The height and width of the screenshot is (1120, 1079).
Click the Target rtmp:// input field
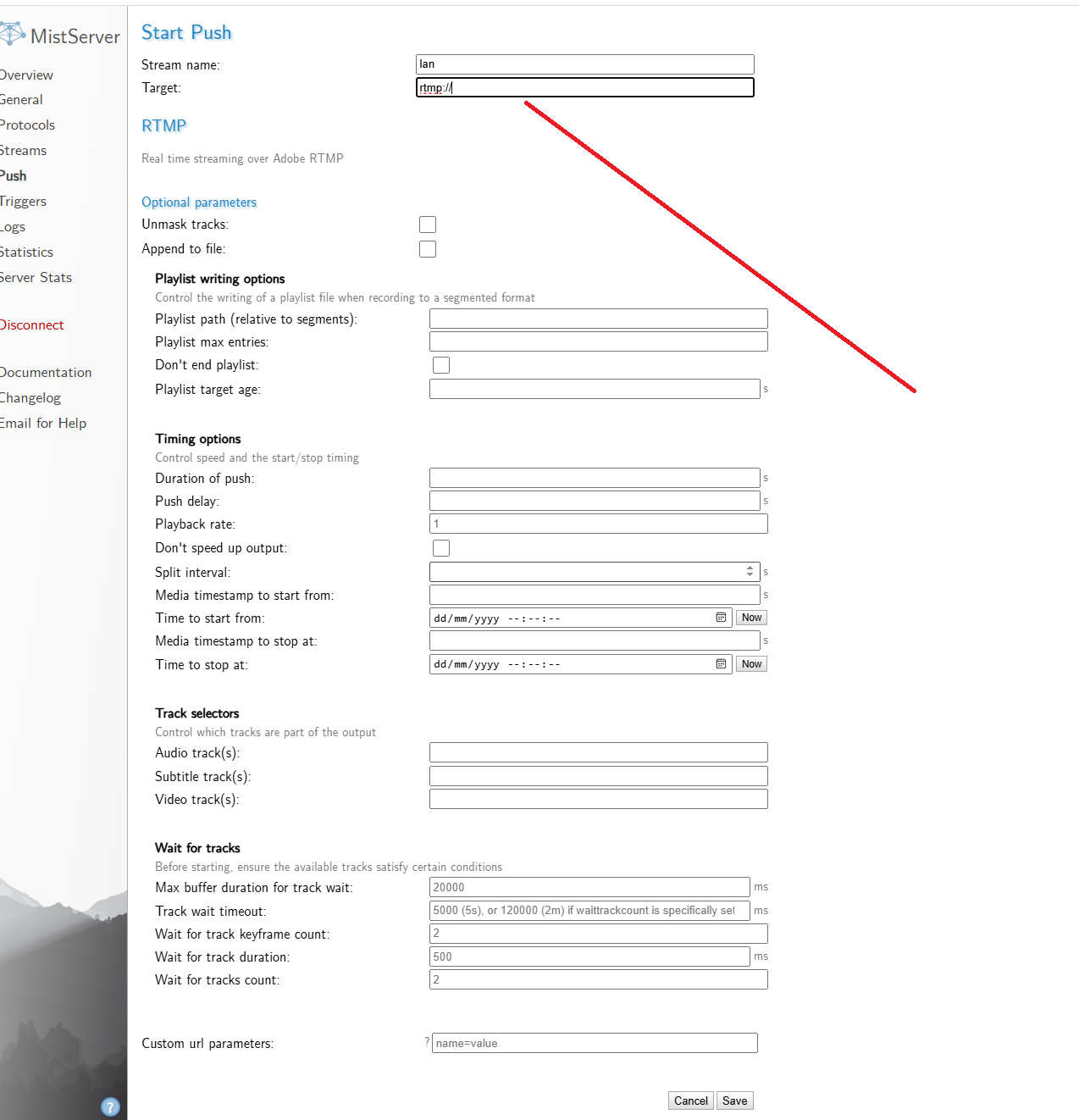pyautogui.click(x=585, y=87)
